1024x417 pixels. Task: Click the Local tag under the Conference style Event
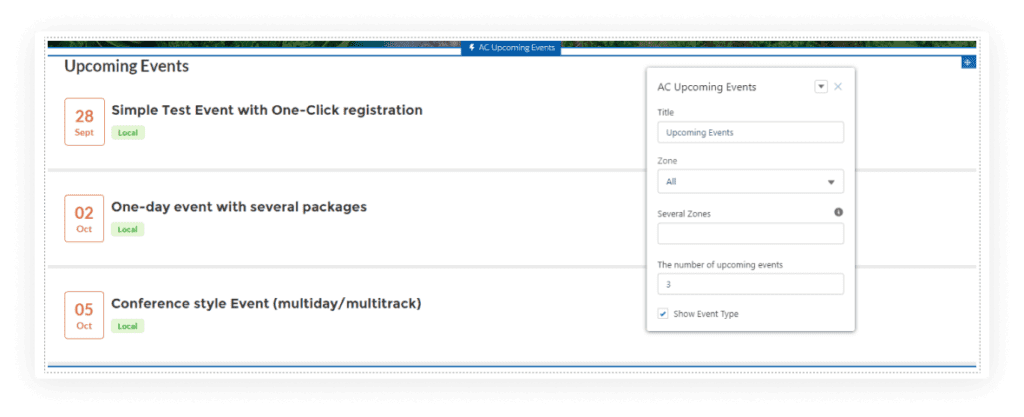point(127,326)
